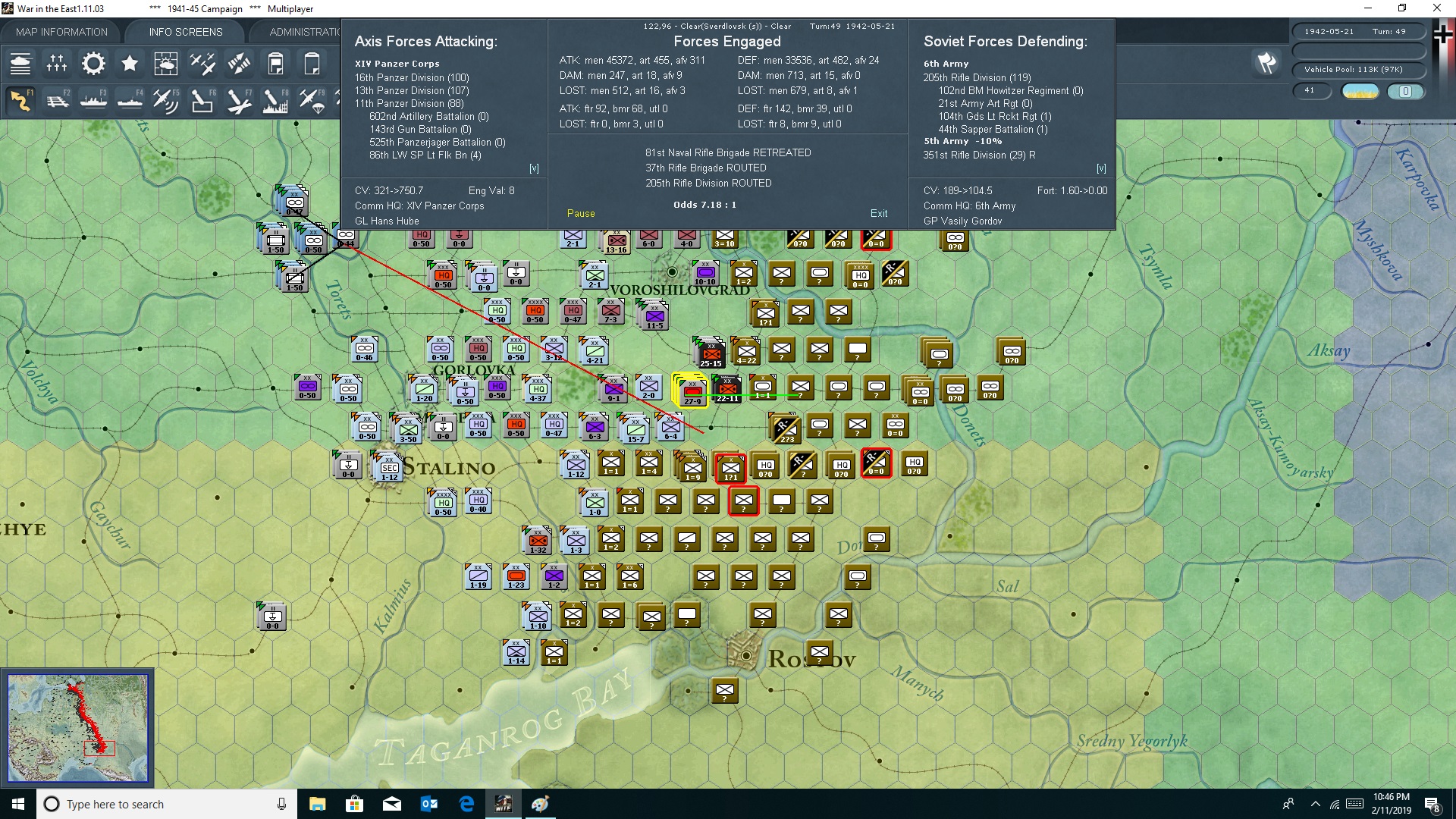Open the weather map icon screen
1456x819 pixels.
pyautogui.click(x=166, y=64)
